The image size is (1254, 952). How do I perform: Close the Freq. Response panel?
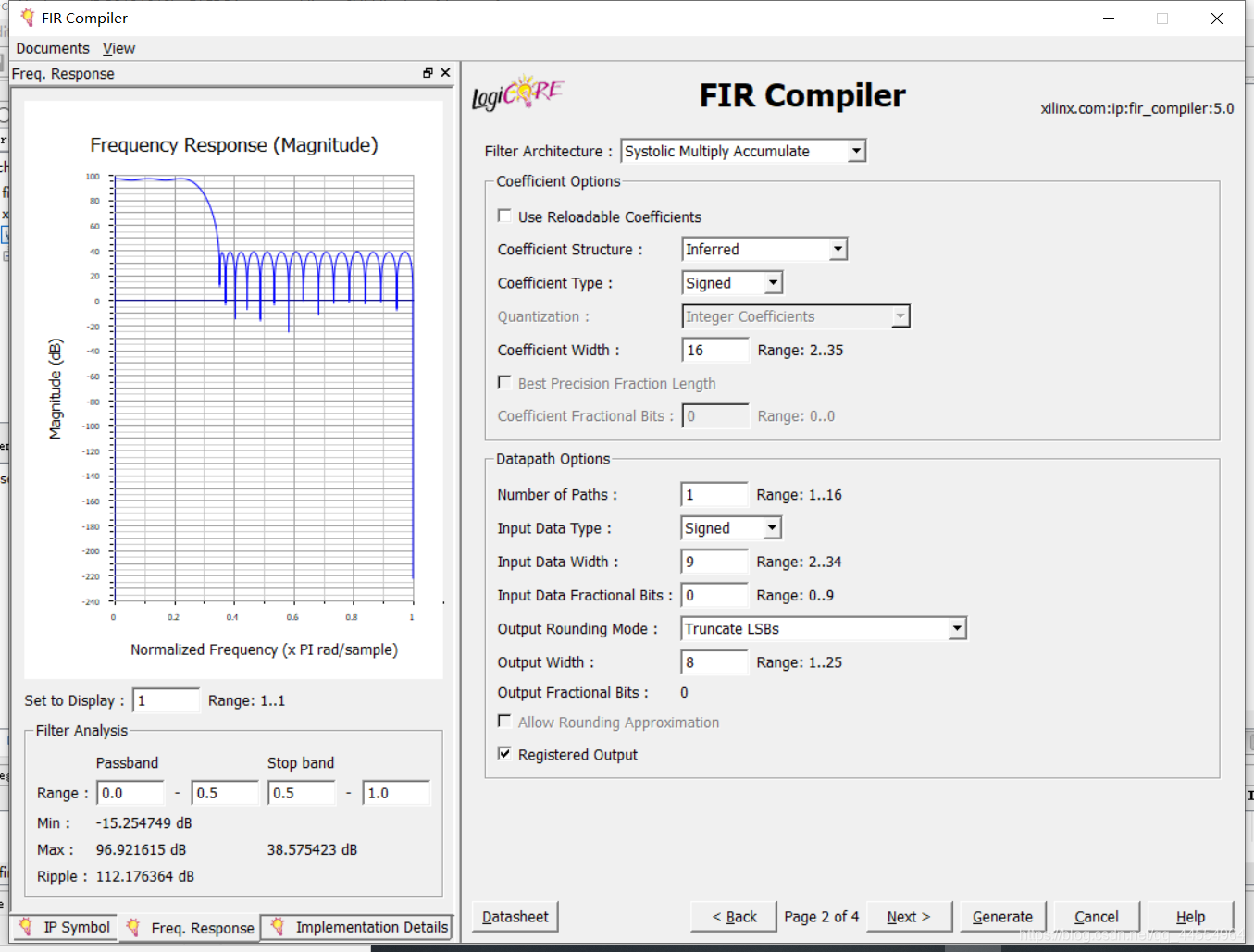point(445,72)
